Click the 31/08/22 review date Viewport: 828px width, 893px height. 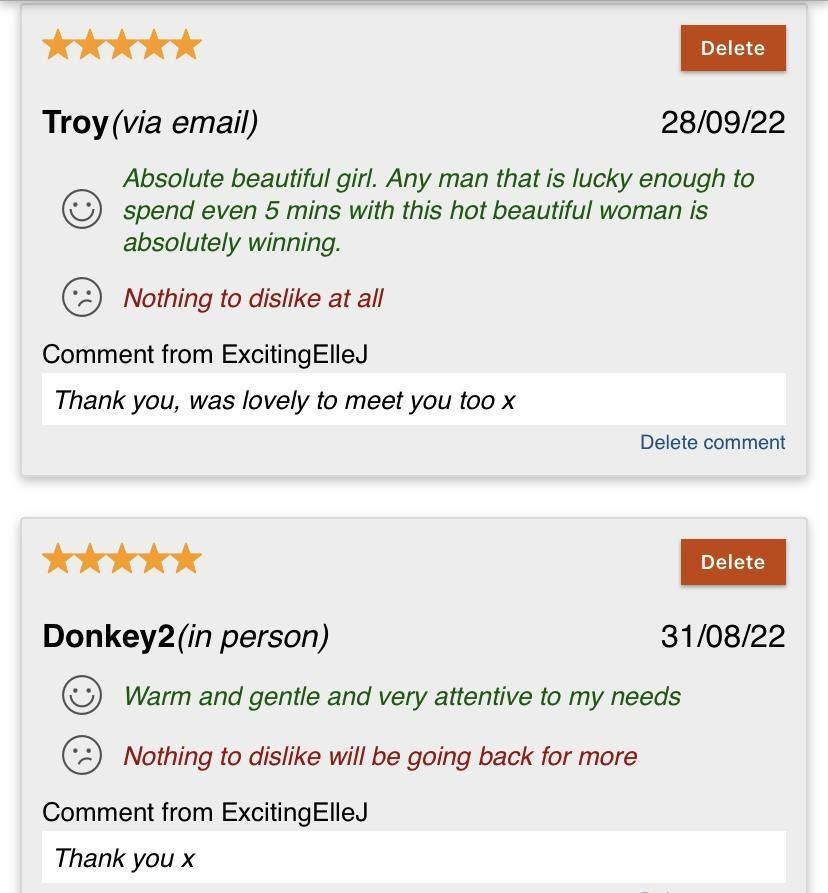tap(723, 636)
